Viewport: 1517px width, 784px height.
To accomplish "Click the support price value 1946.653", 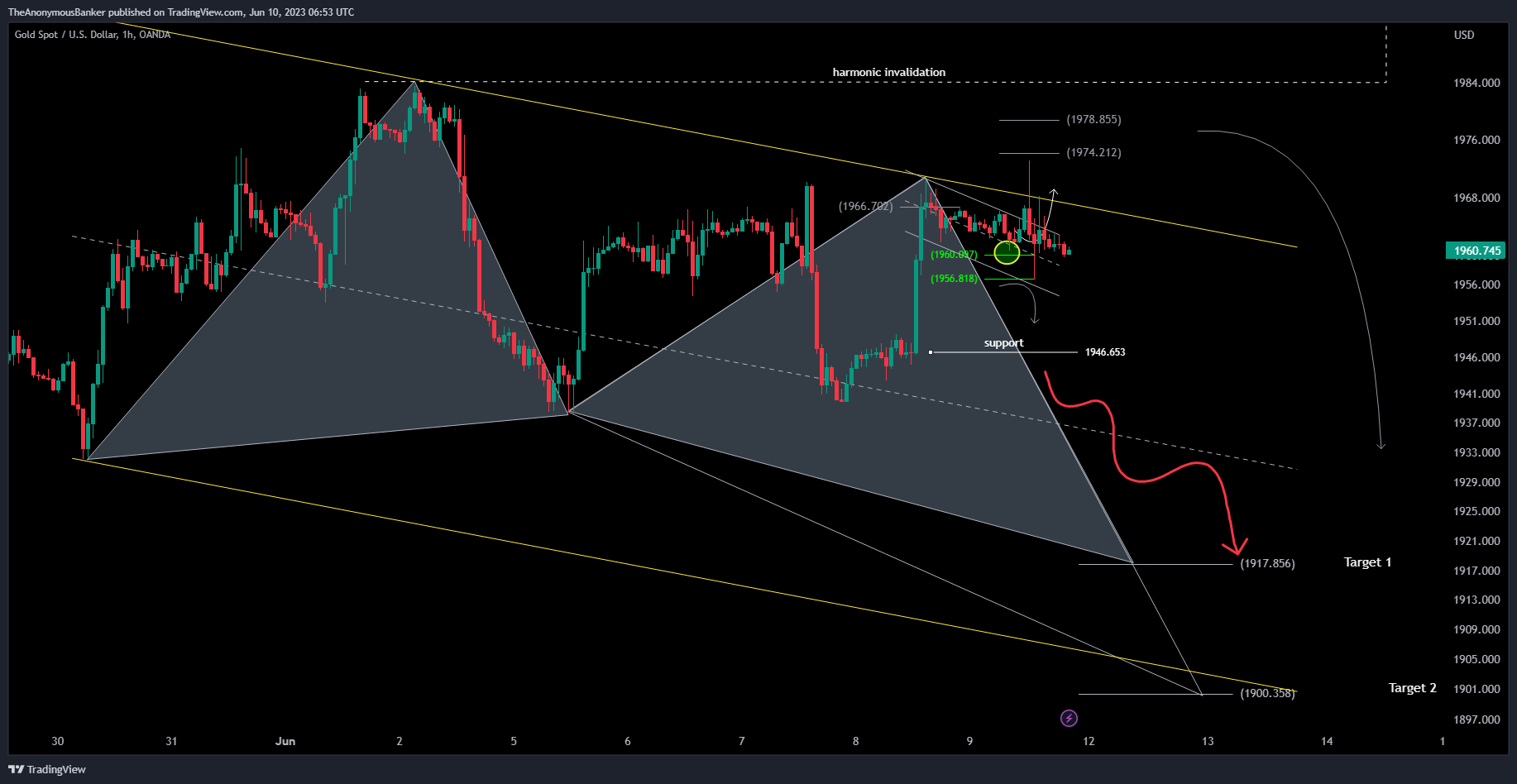I will coord(1105,352).
